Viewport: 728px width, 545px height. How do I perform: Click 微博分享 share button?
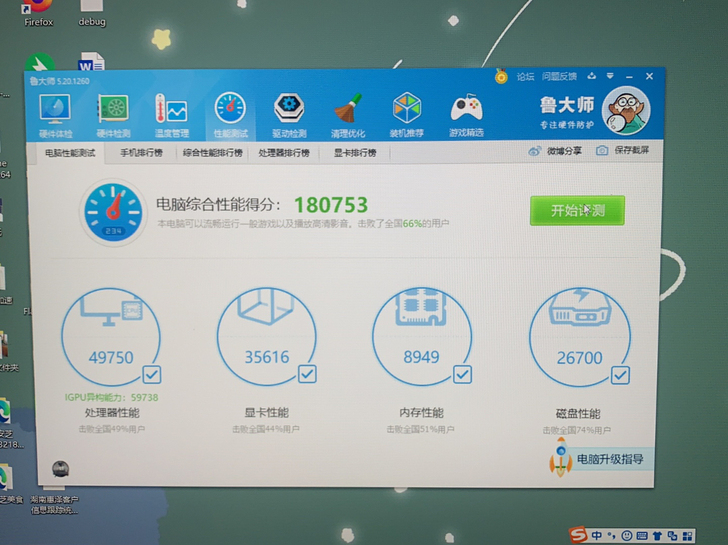pos(555,151)
